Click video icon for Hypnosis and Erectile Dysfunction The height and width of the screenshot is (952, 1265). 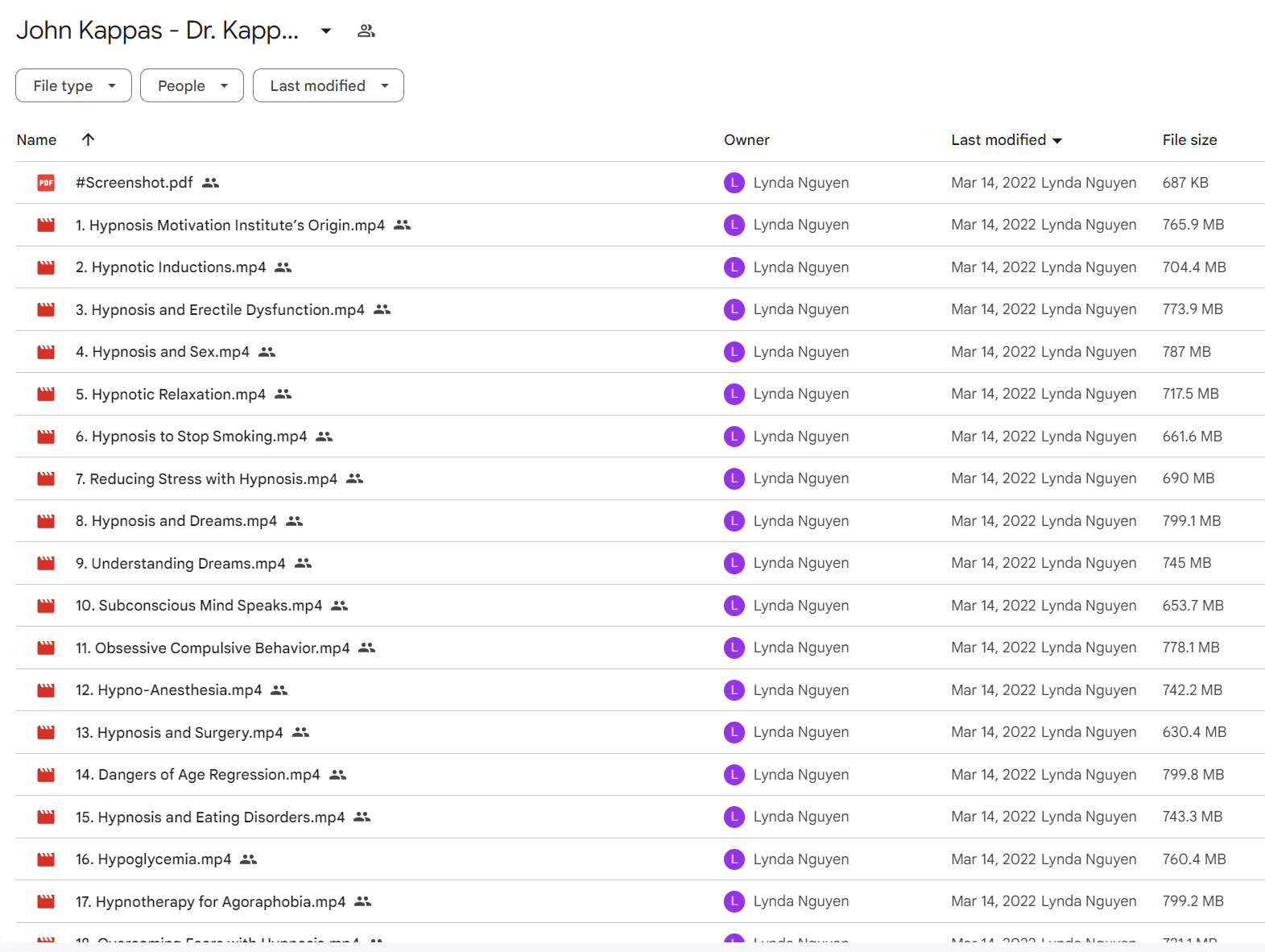[46, 309]
